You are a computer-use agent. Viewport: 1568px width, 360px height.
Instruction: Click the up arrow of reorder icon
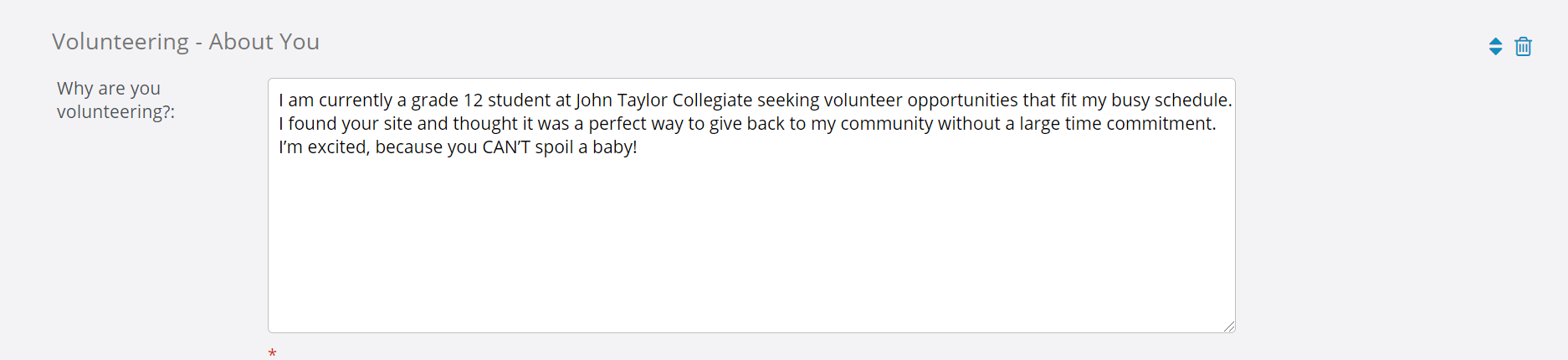click(1495, 41)
